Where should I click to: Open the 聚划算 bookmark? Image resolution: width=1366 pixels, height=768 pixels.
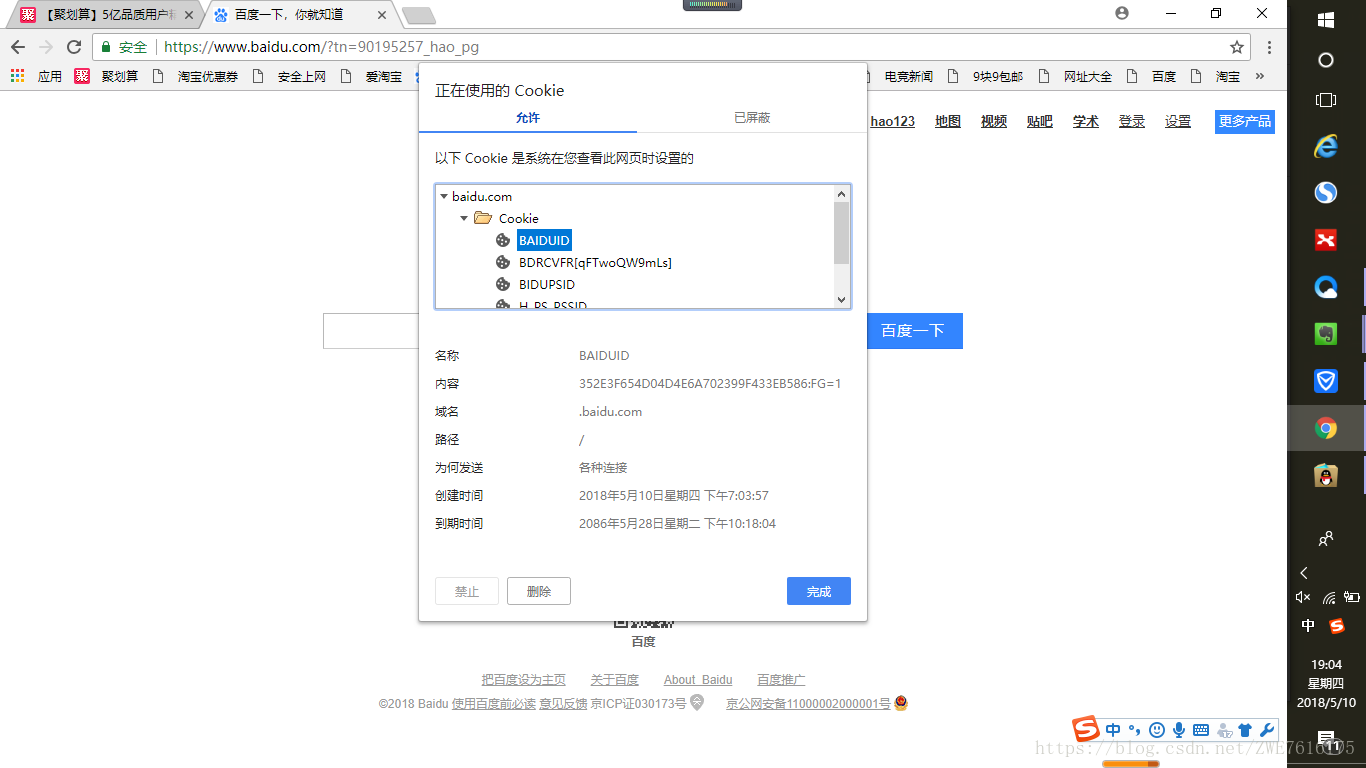[107, 76]
